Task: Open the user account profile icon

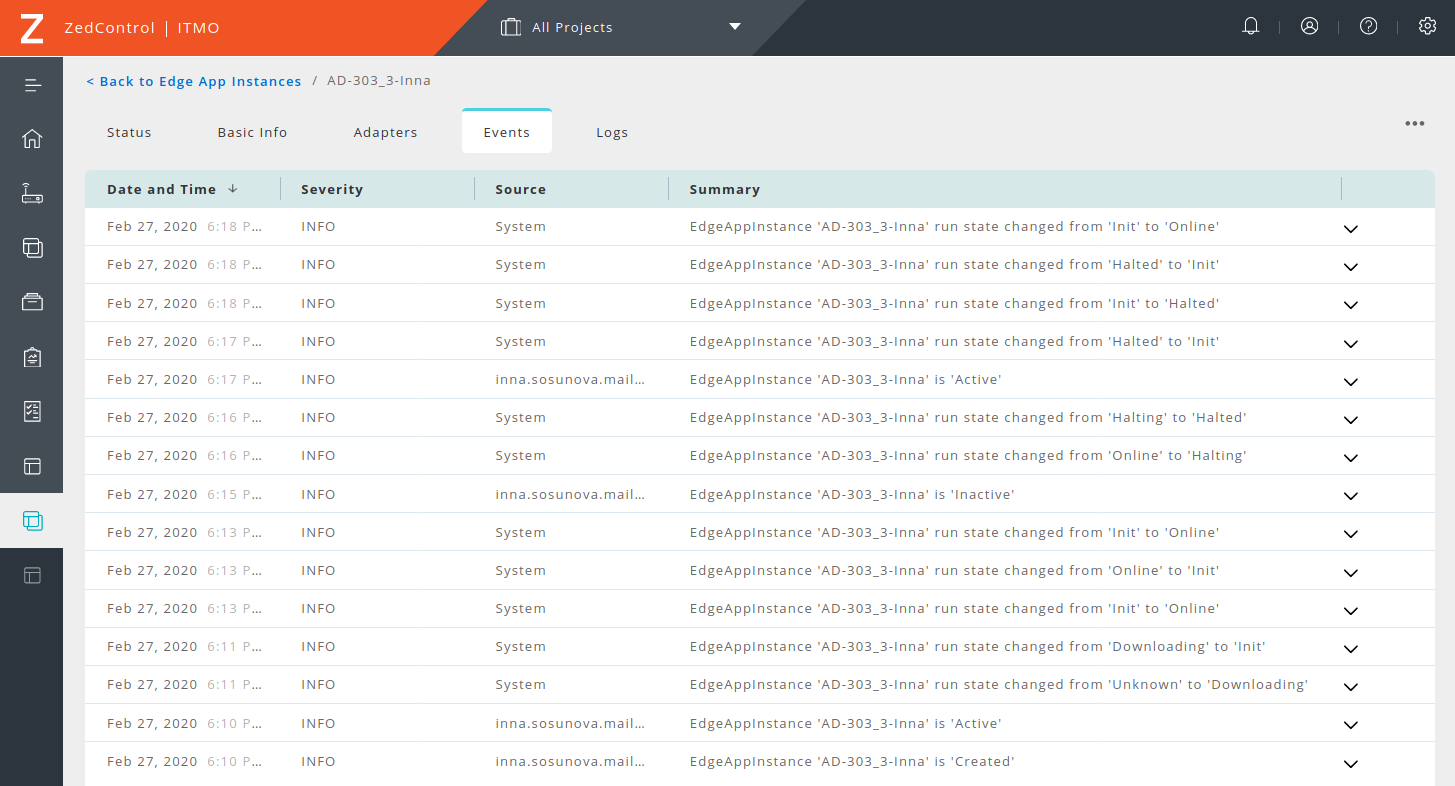Action: (1309, 27)
